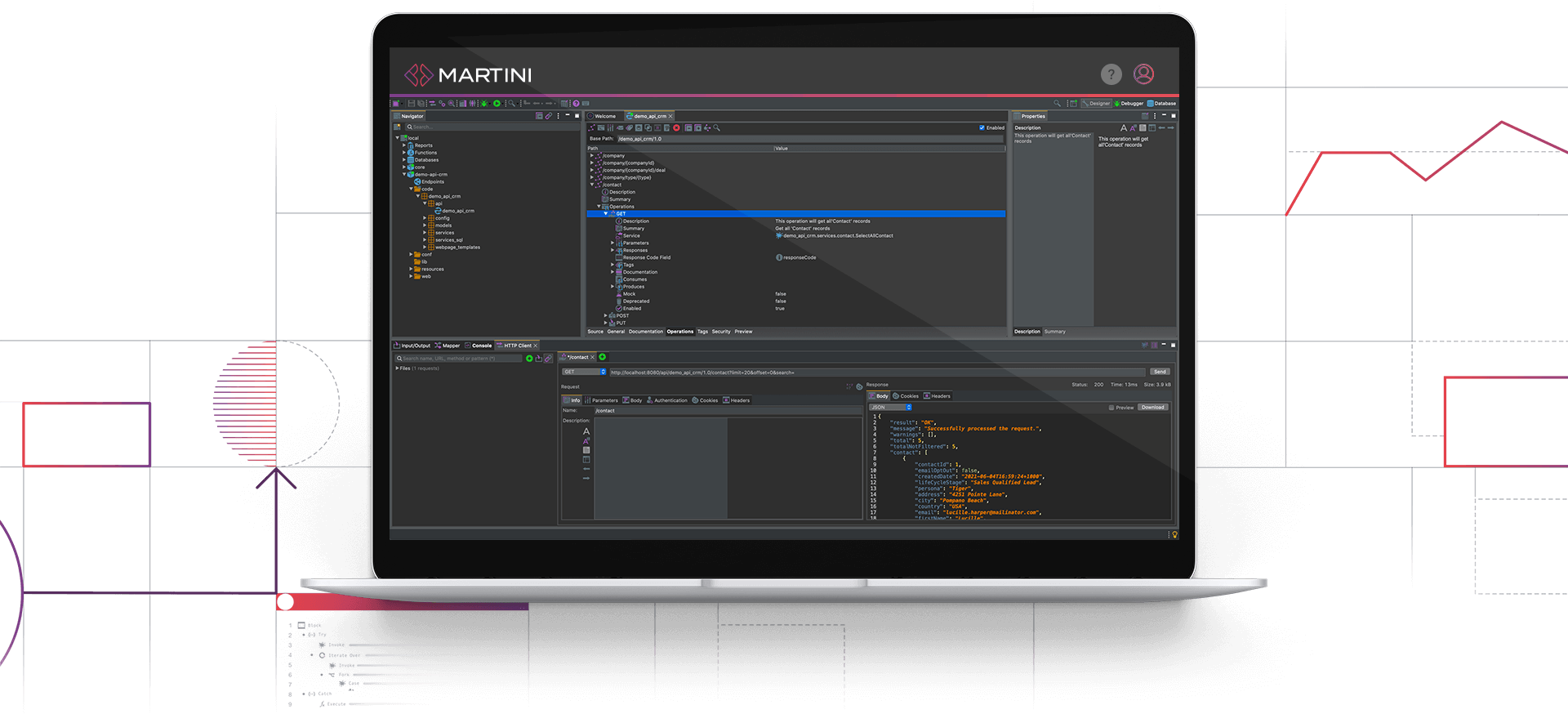
Task: Switch to the Console panel tab
Action: pos(479,346)
